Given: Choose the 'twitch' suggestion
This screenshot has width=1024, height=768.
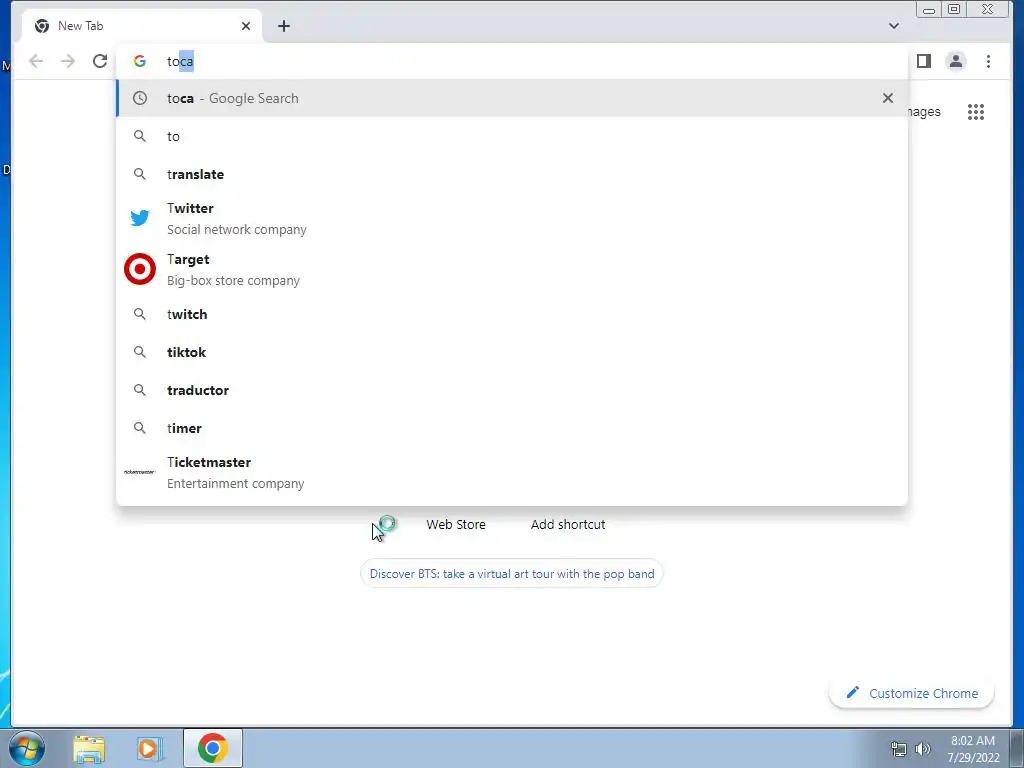Looking at the screenshot, I should [x=512, y=314].
